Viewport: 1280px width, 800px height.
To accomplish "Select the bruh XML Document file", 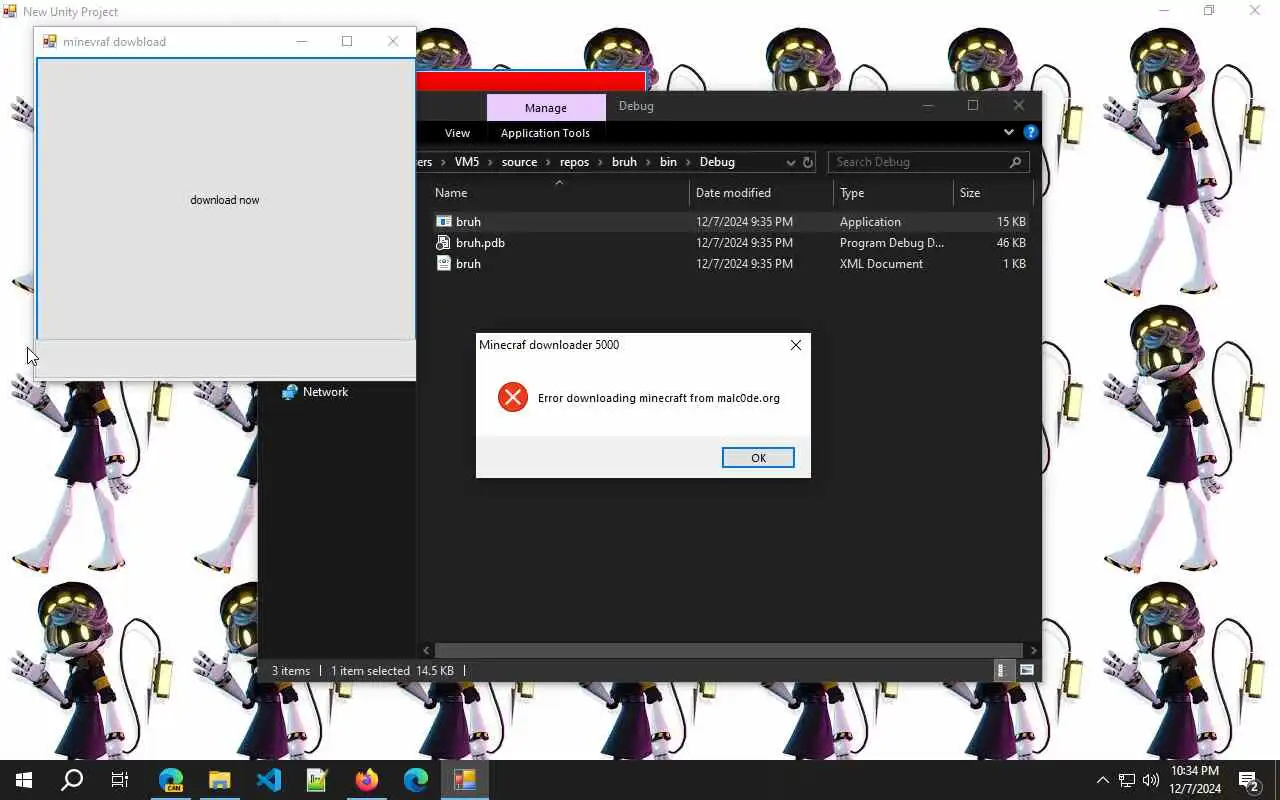I will click(731, 264).
